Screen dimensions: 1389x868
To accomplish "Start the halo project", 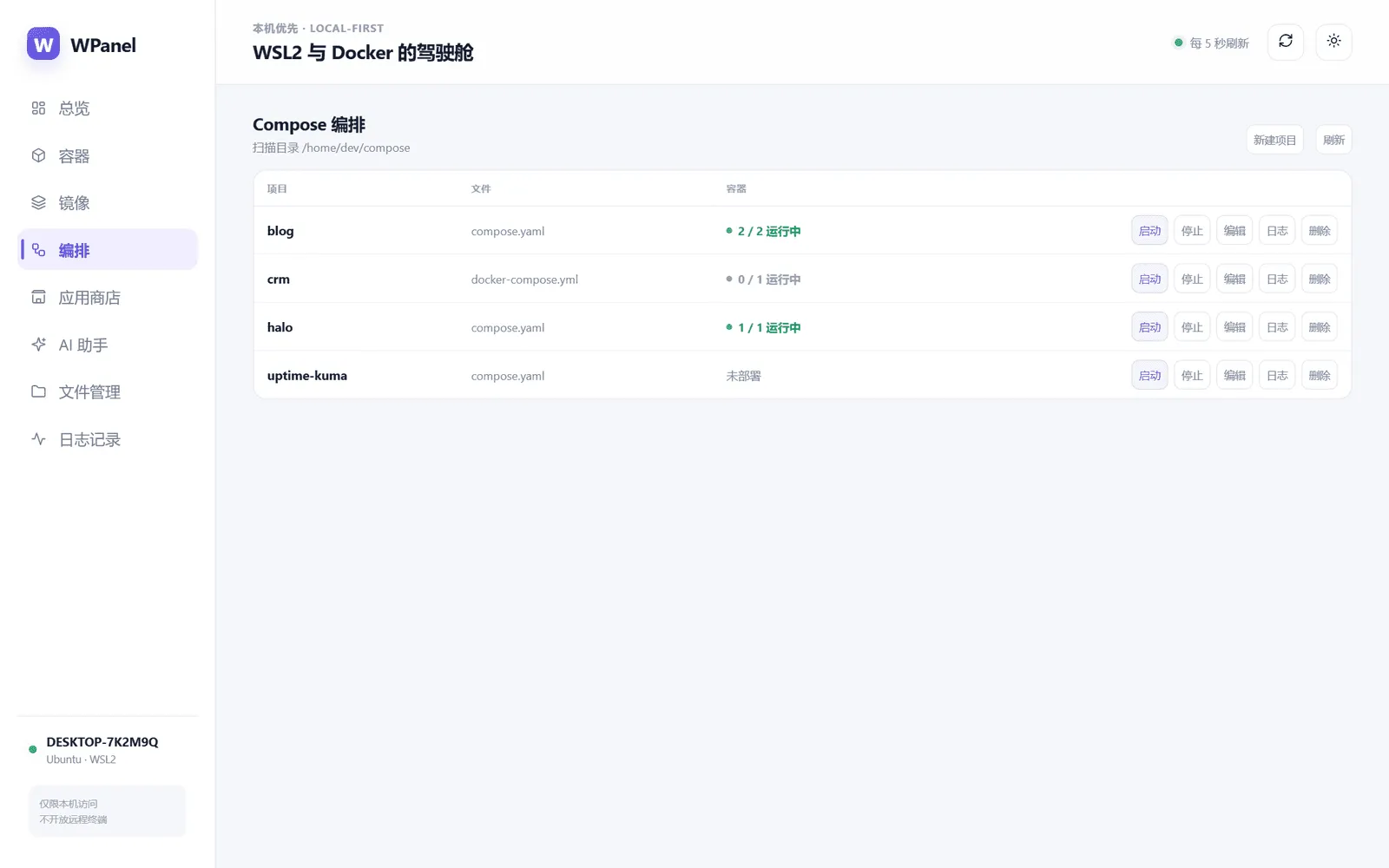I will [x=1149, y=327].
